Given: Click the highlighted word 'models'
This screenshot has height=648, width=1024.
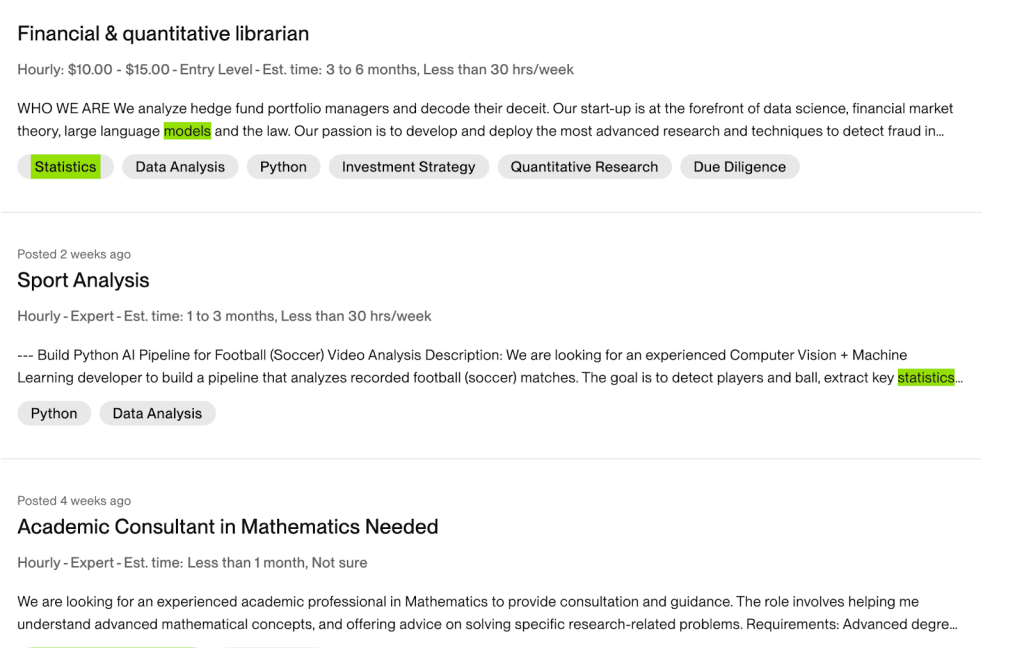Looking at the screenshot, I should 187,131.
